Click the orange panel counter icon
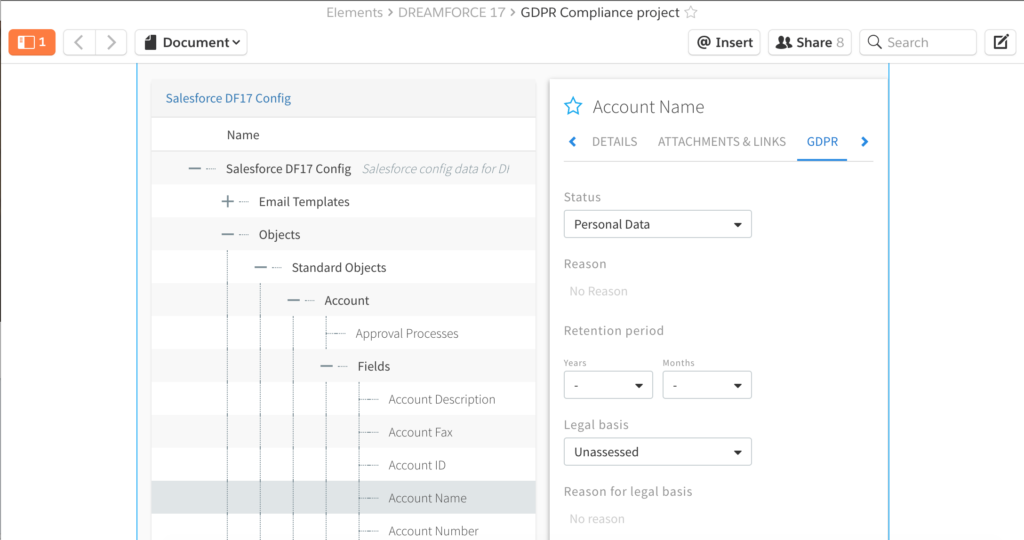Image resolution: width=1024 pixels, height=540 pixels. click(x=32, y=42)
